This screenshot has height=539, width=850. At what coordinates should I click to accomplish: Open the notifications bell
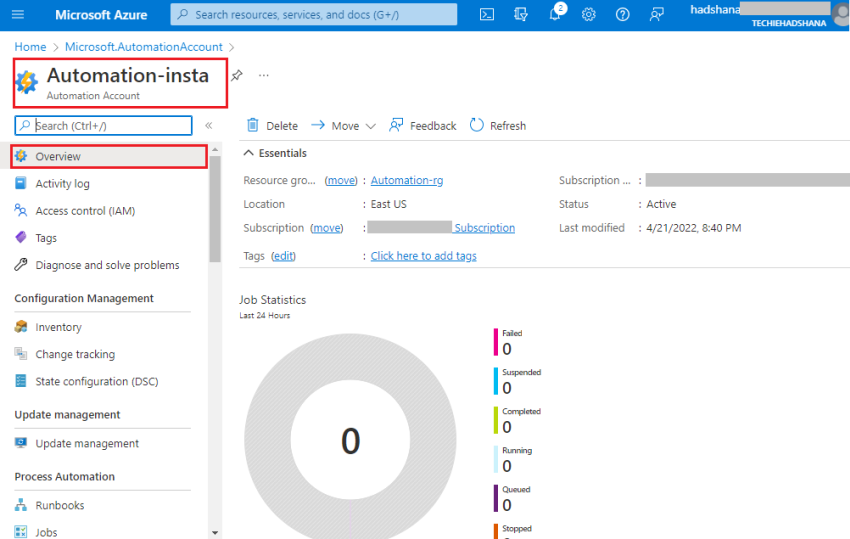[555, 15]
